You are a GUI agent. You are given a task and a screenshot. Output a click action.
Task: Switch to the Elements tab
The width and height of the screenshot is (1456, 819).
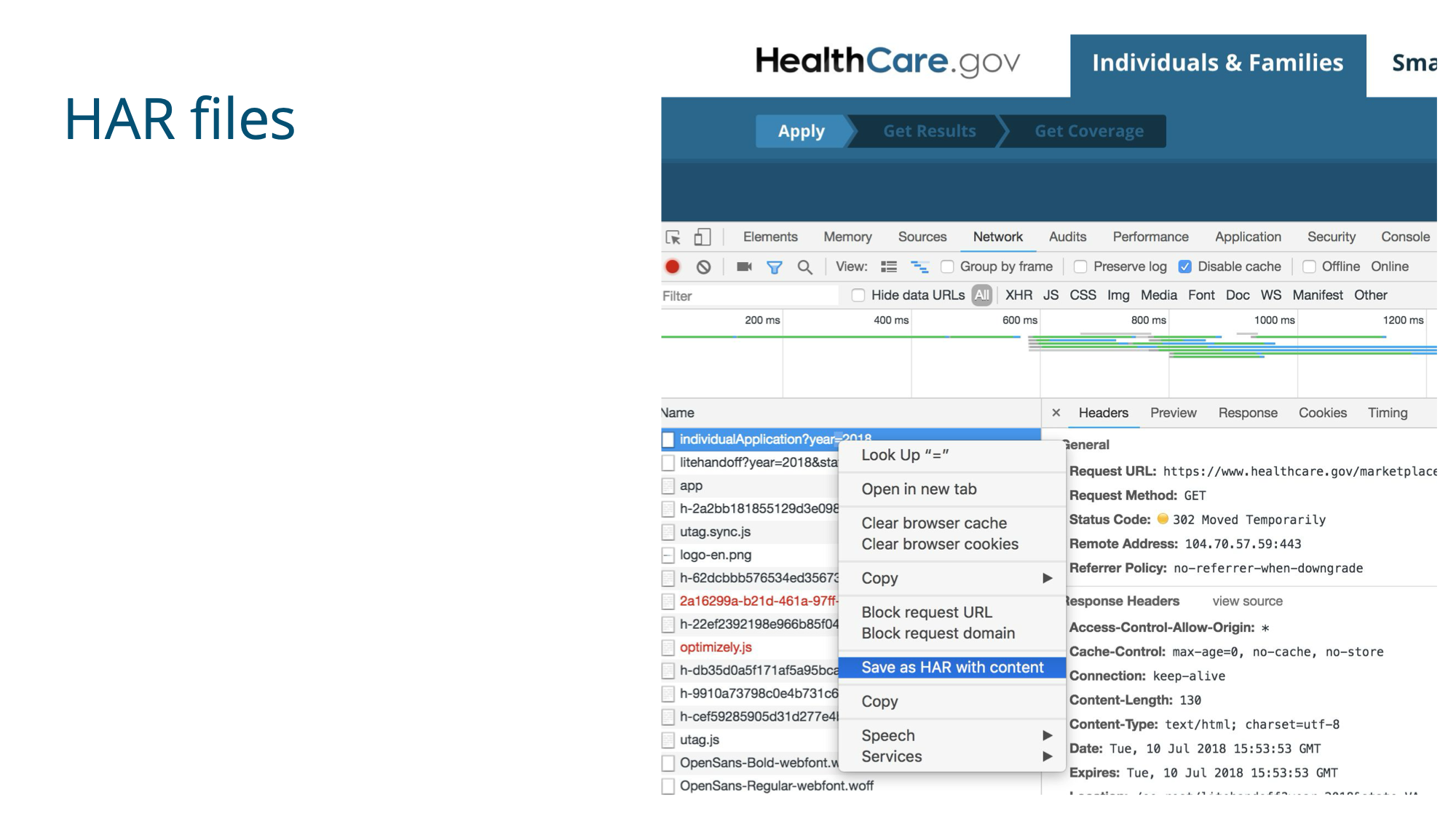click(770, 237)
